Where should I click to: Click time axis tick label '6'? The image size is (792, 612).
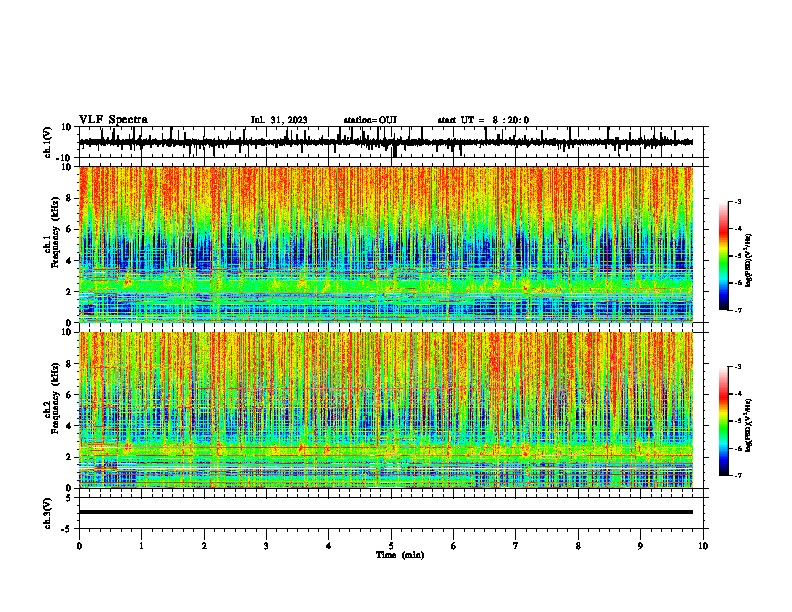pos(454,546)
